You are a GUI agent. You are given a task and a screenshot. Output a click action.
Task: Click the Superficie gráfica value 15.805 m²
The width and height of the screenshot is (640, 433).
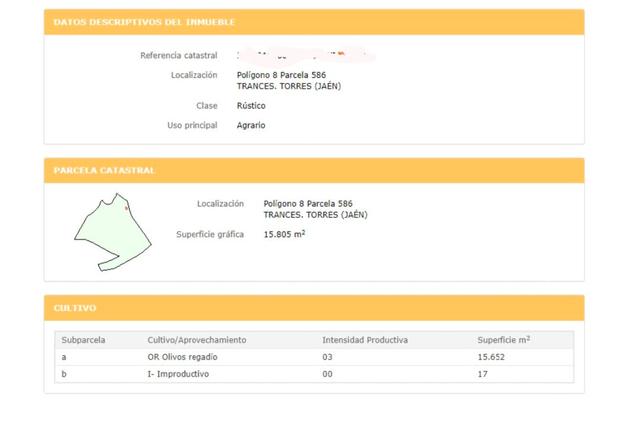(284, 234)
